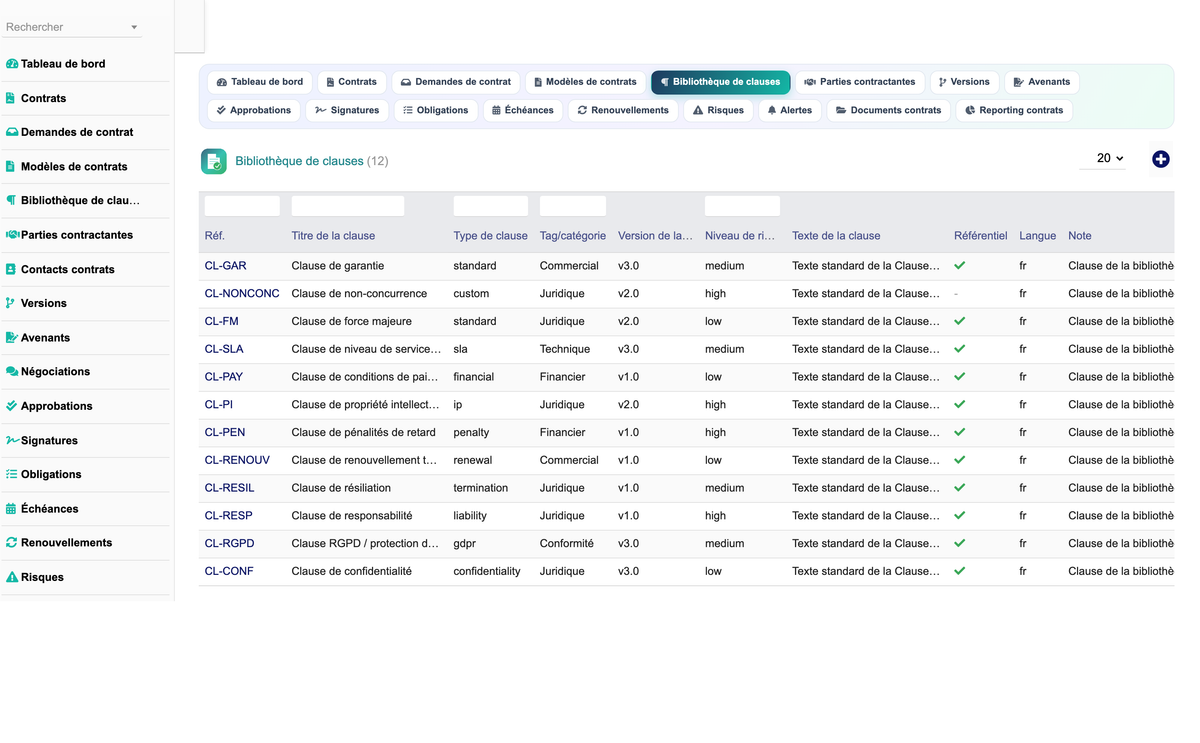Click the Demandes de contrat sidebar icon
Viewport: 1200px width, 743px height.
[x=12, y=132]
